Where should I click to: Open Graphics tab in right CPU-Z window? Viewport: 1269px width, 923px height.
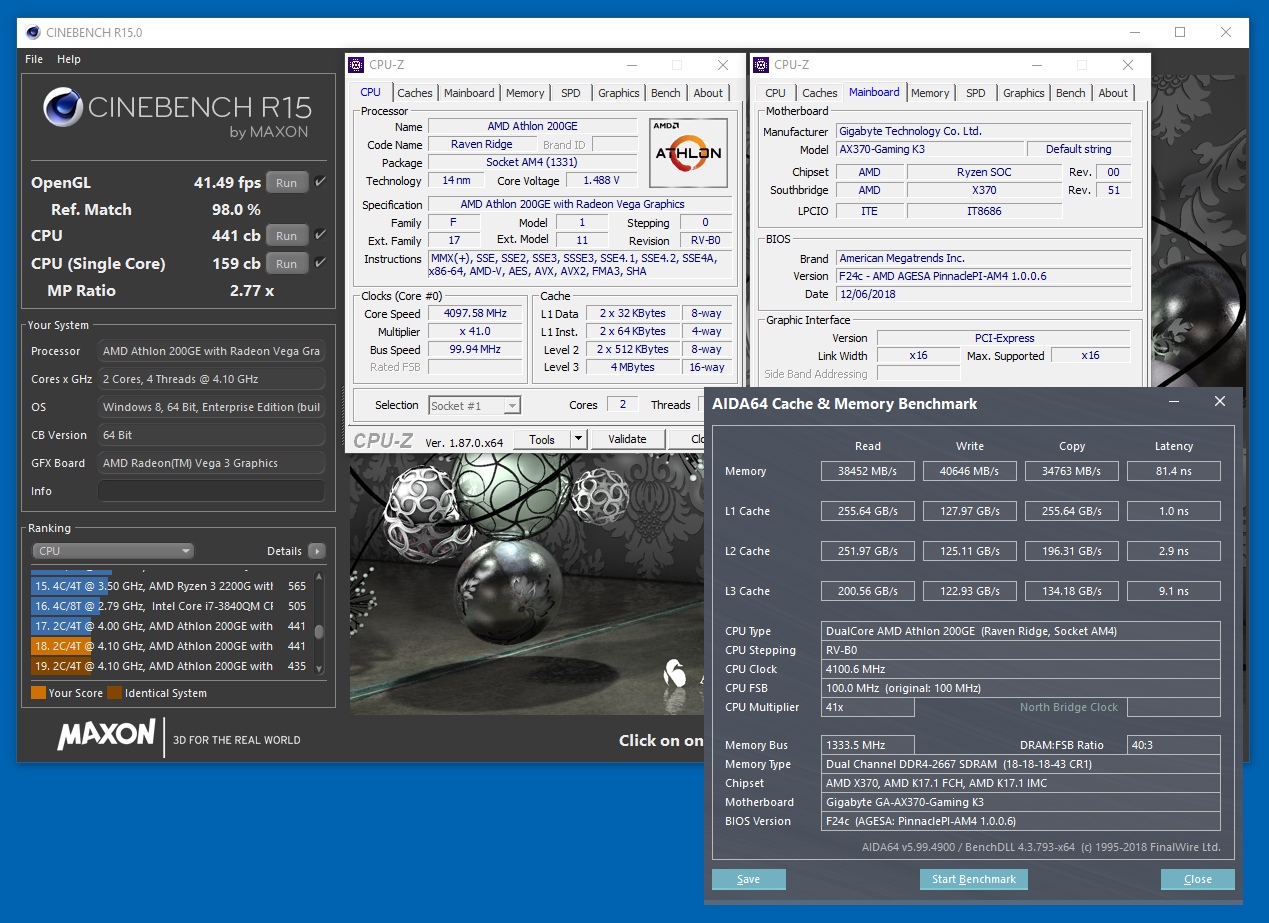point(1024,93)
